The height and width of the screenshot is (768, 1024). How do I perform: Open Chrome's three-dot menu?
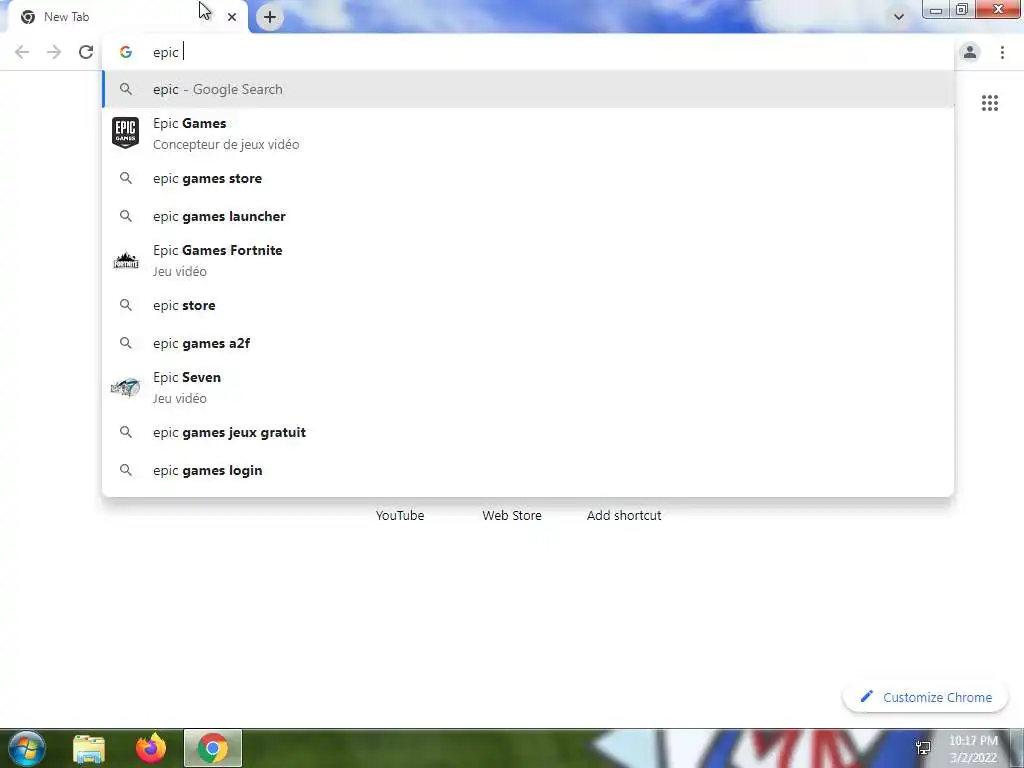[1002, 52]
